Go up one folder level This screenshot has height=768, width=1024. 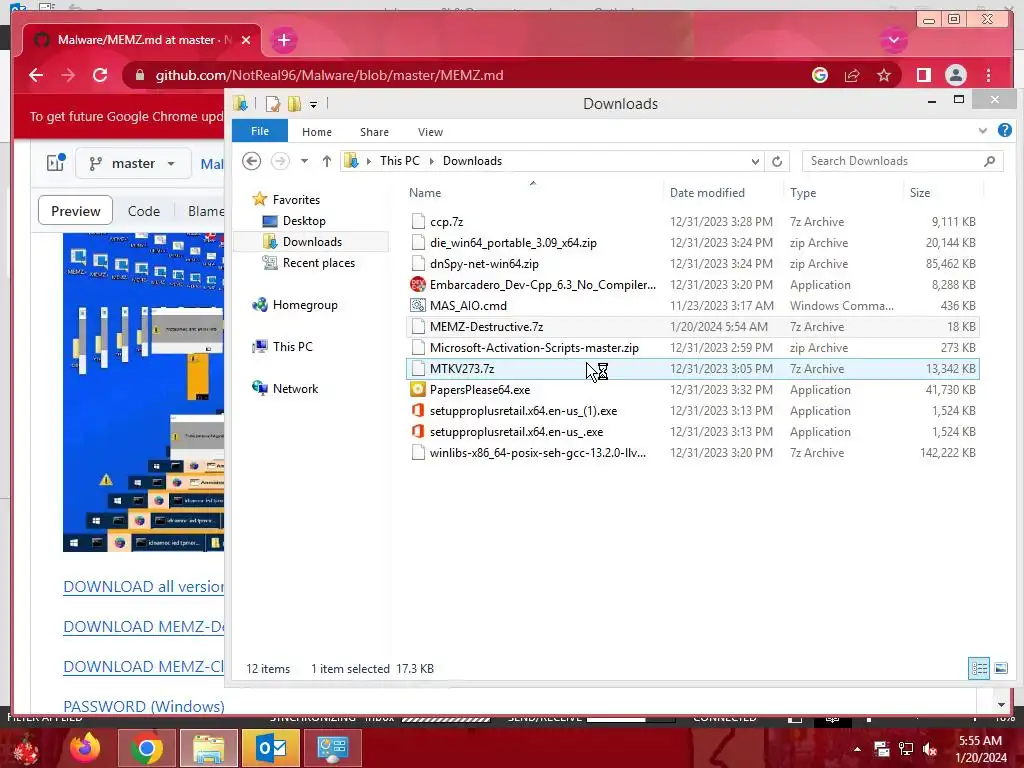[x=327, y=161]
